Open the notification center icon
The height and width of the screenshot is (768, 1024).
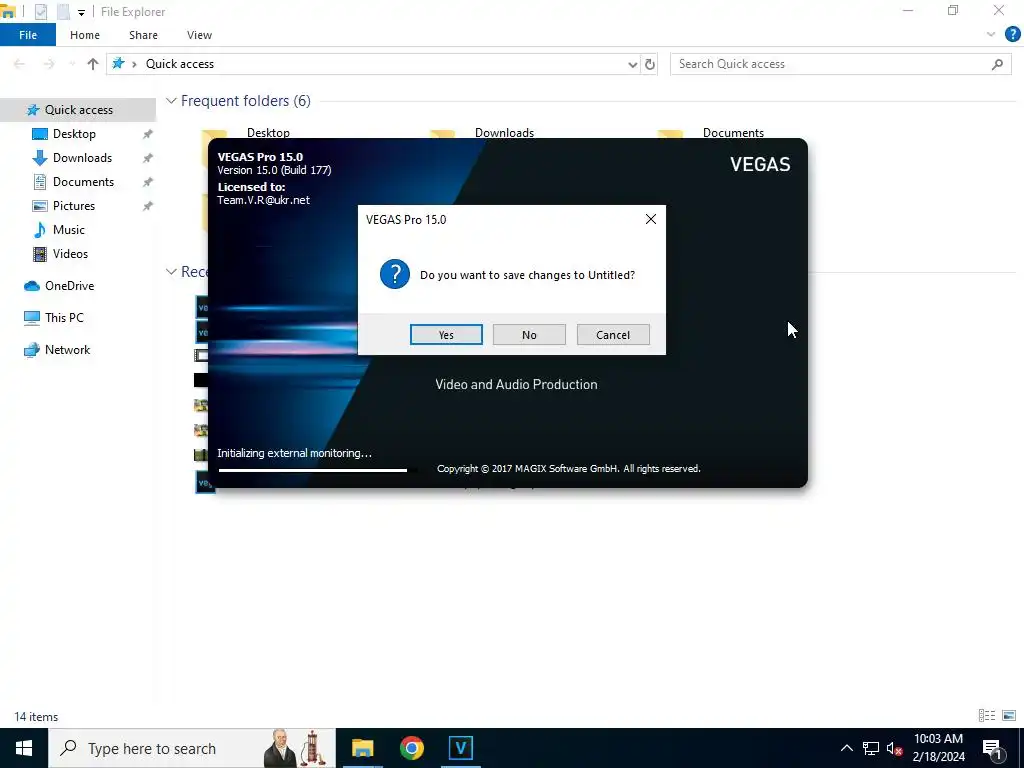click(992, 748)
